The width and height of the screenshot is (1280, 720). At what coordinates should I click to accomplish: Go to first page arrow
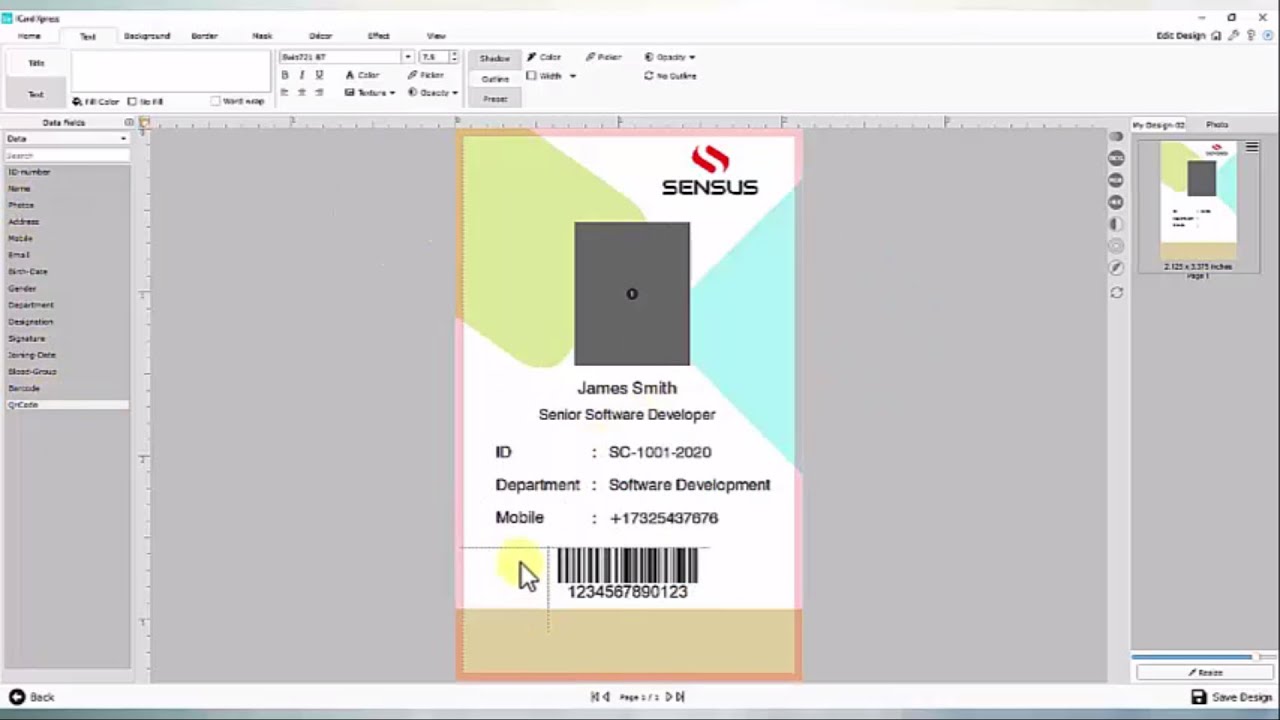[595, 697]
